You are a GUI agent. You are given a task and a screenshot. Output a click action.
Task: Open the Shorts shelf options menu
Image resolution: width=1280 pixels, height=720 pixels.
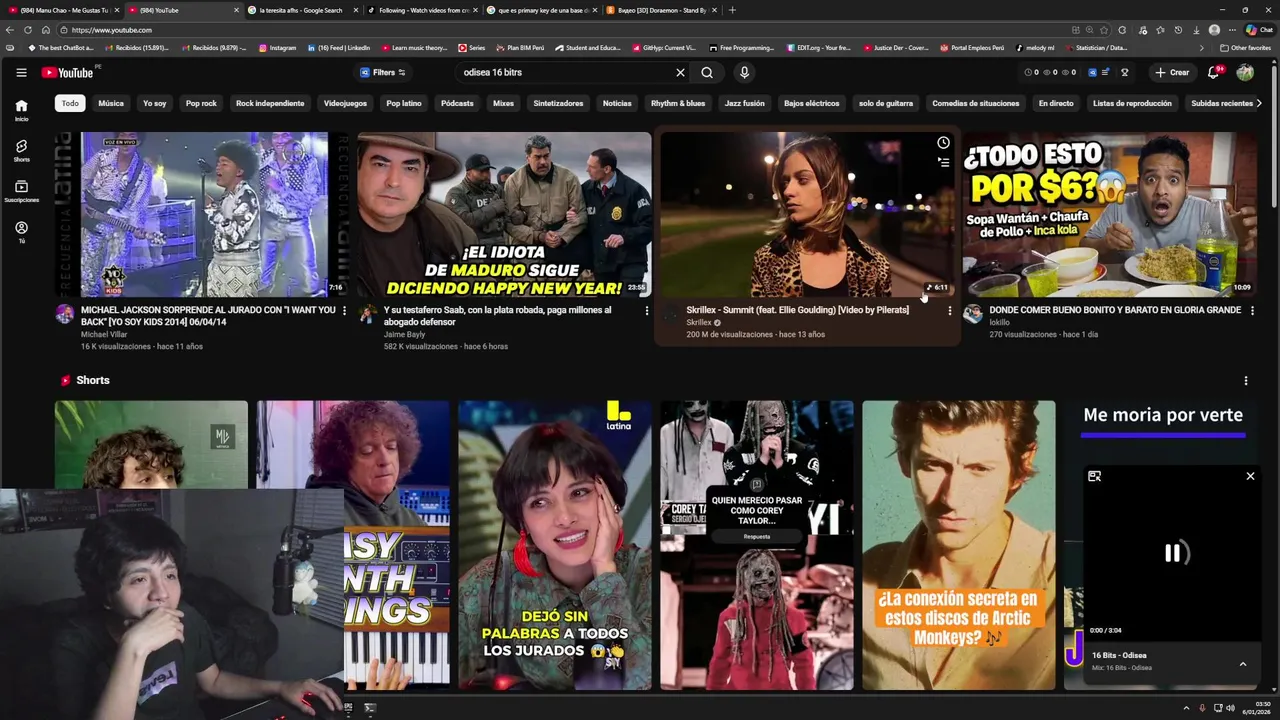[x=1245, y=381]
